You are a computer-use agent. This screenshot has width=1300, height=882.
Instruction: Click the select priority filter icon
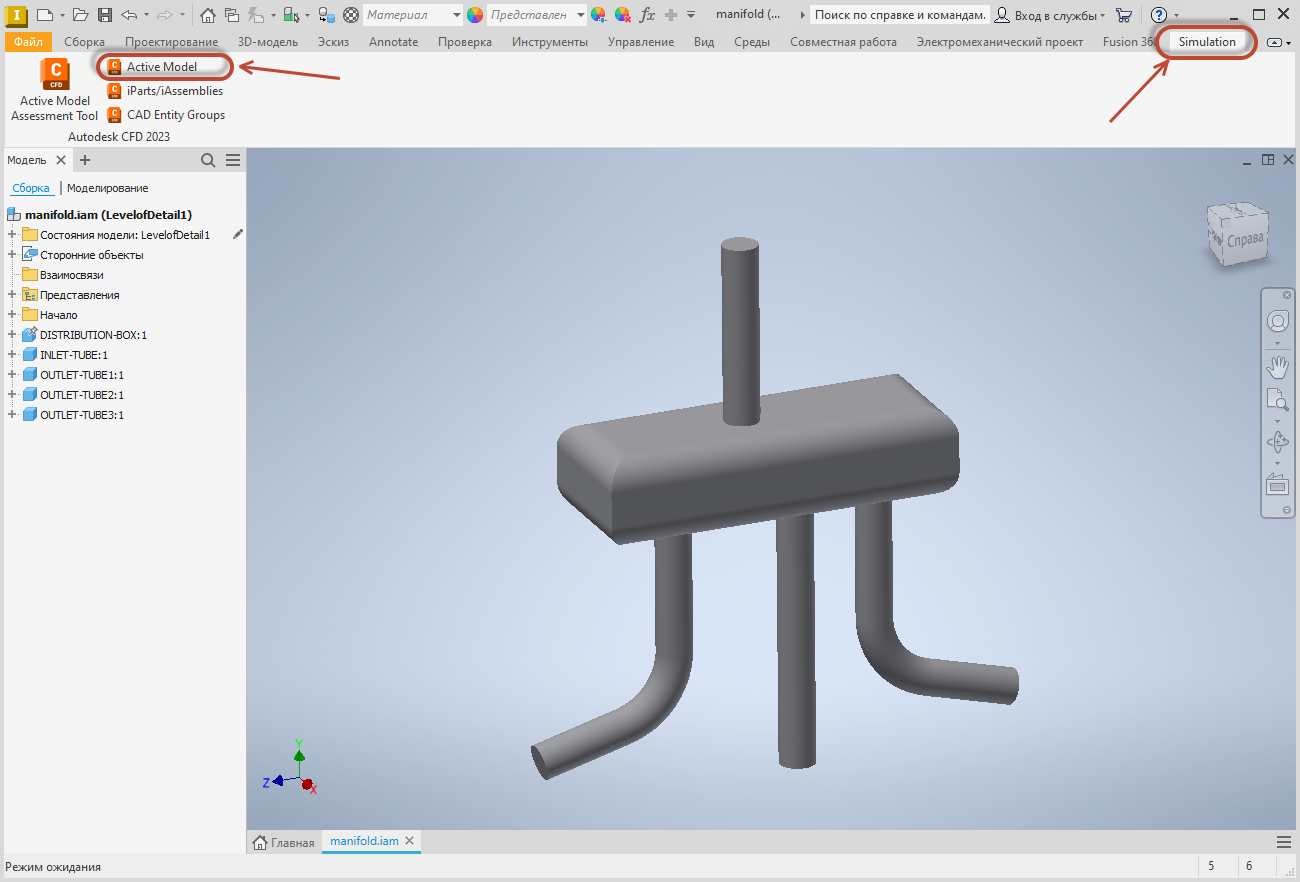(291, 15)
